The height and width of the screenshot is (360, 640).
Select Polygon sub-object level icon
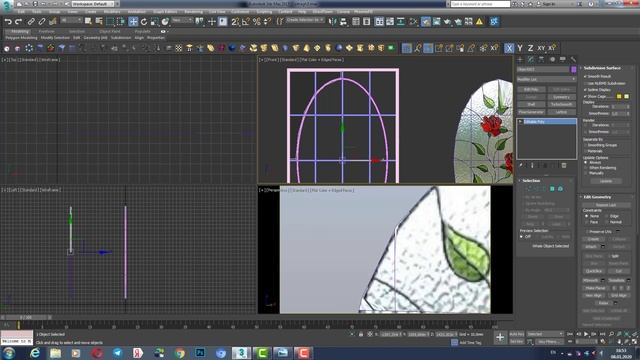(552, 189)
